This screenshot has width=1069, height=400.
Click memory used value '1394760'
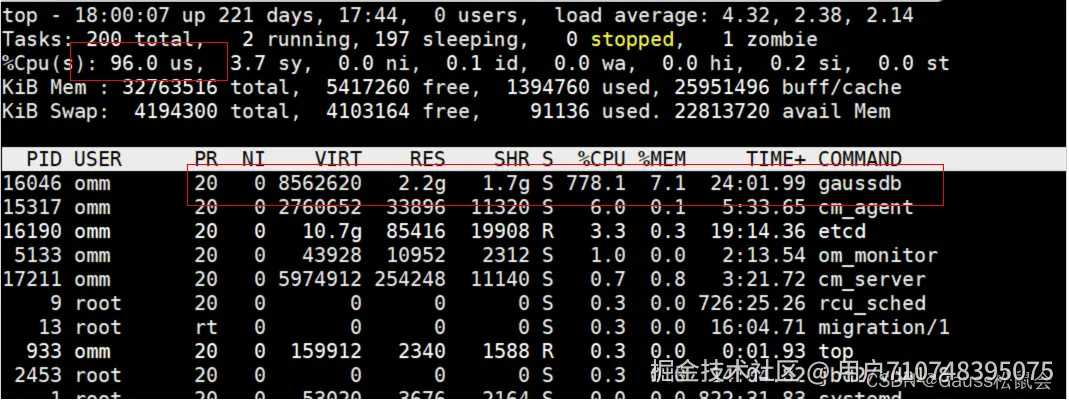tap(549, 88)
